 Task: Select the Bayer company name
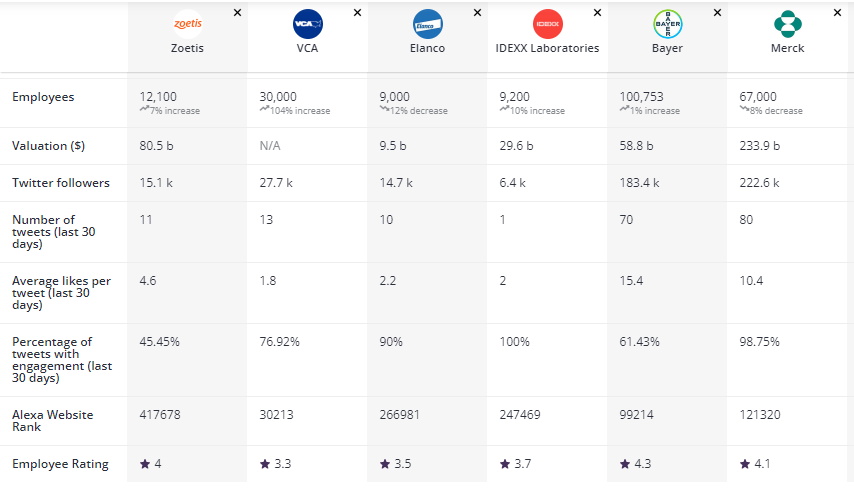pyautogui.click(x=667, y=48)
